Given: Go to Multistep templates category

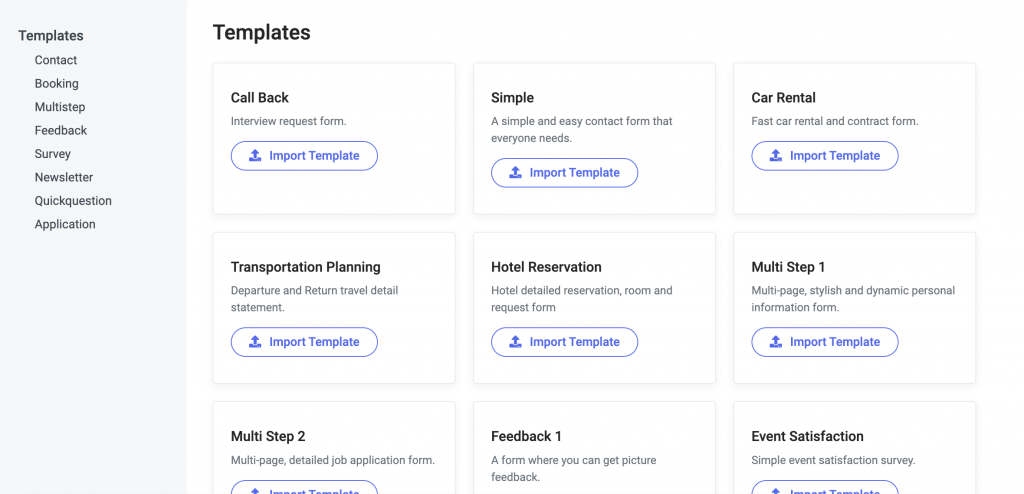Looking at the screenshot, I should 59,107.
